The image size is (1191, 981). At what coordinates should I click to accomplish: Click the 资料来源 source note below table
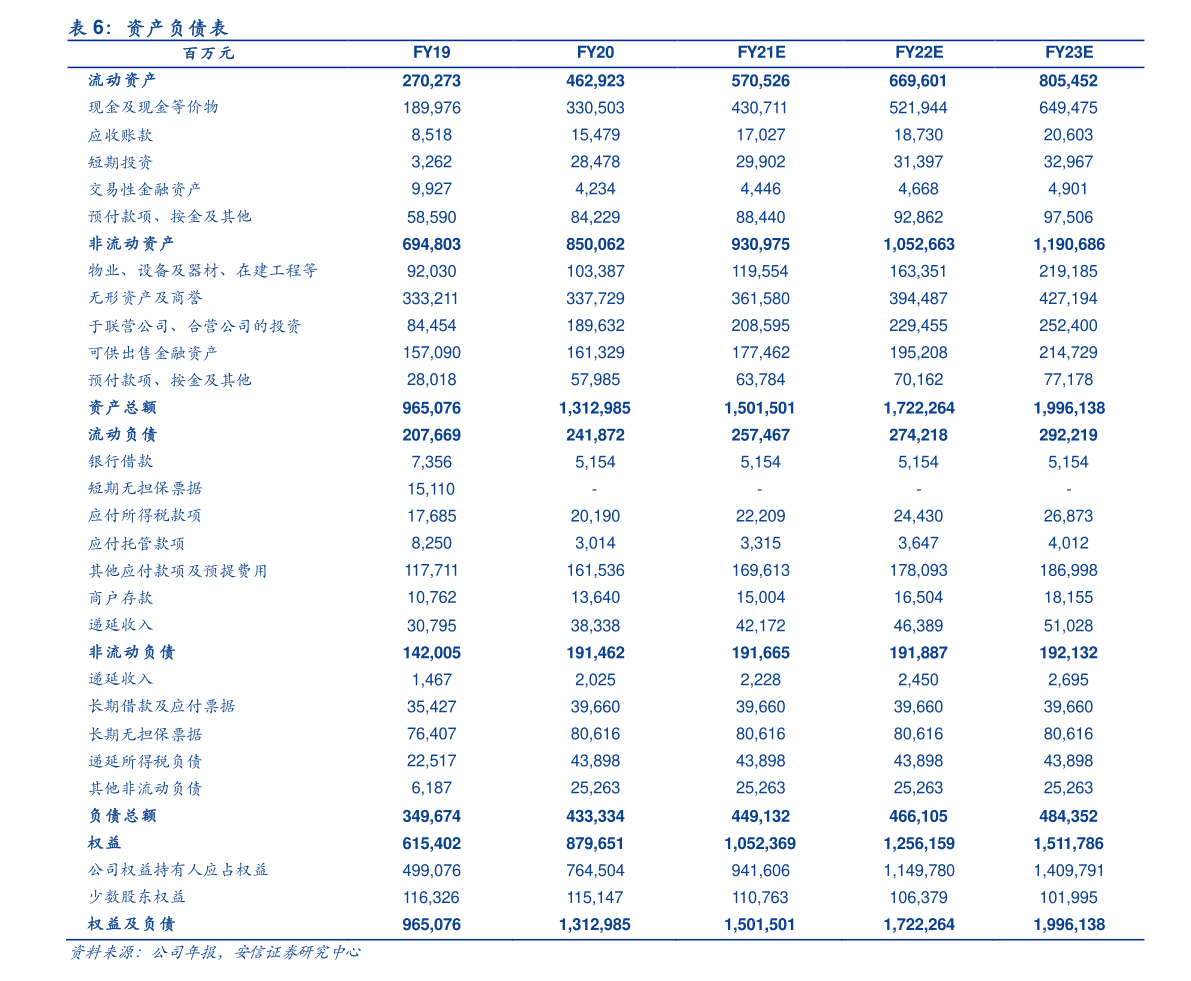click(x=214, y=953)
